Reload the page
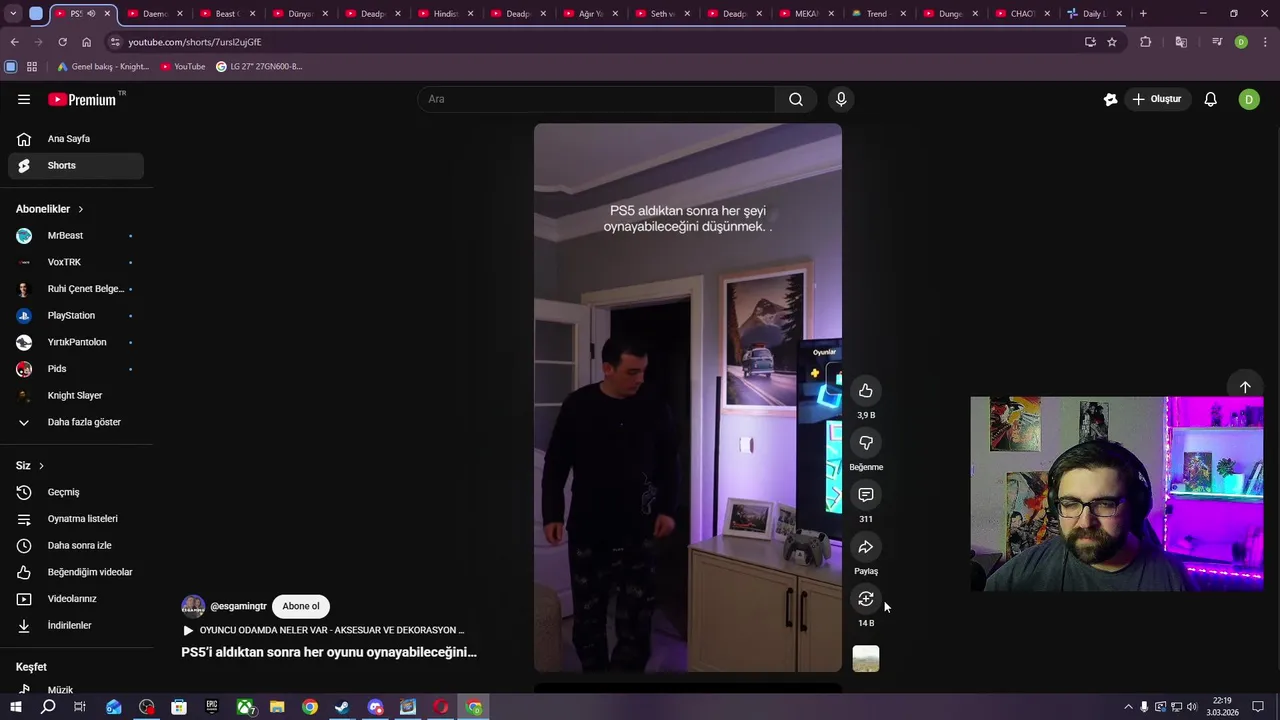 click(x=62, y=42)
